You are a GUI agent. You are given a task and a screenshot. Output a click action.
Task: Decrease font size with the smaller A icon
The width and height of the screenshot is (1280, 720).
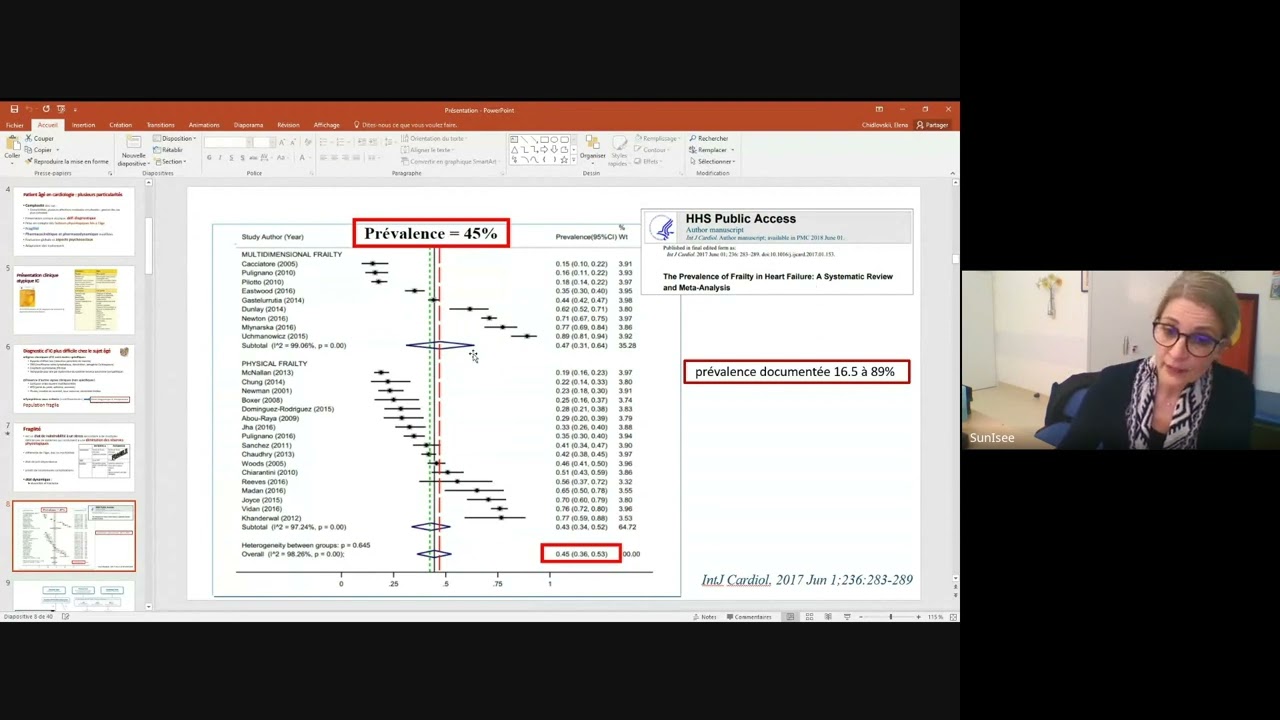point(293,143)
